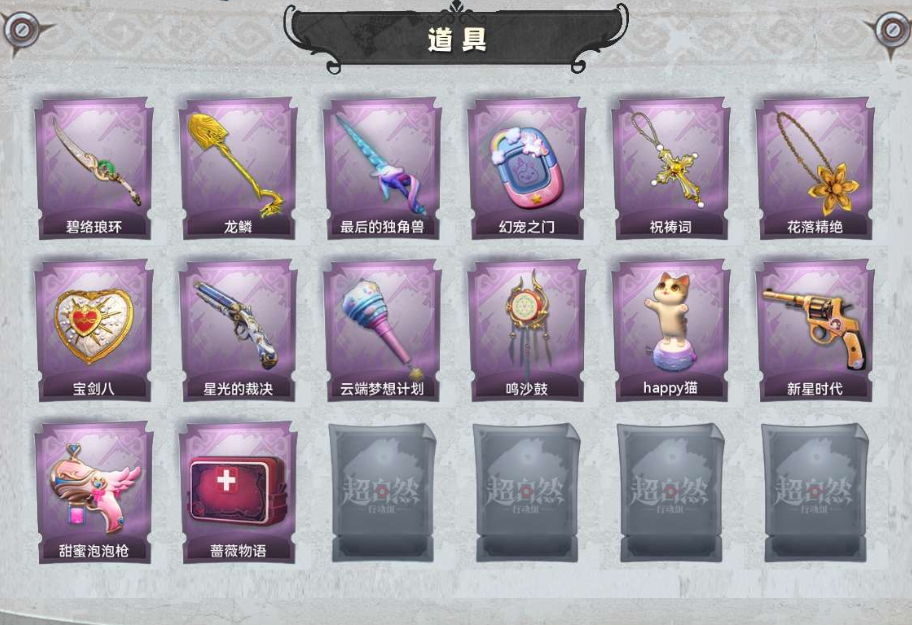This screenshot has width=912, height=625.
Task: Open the 幻宠之门 pet device card
Action: [526, 169]
